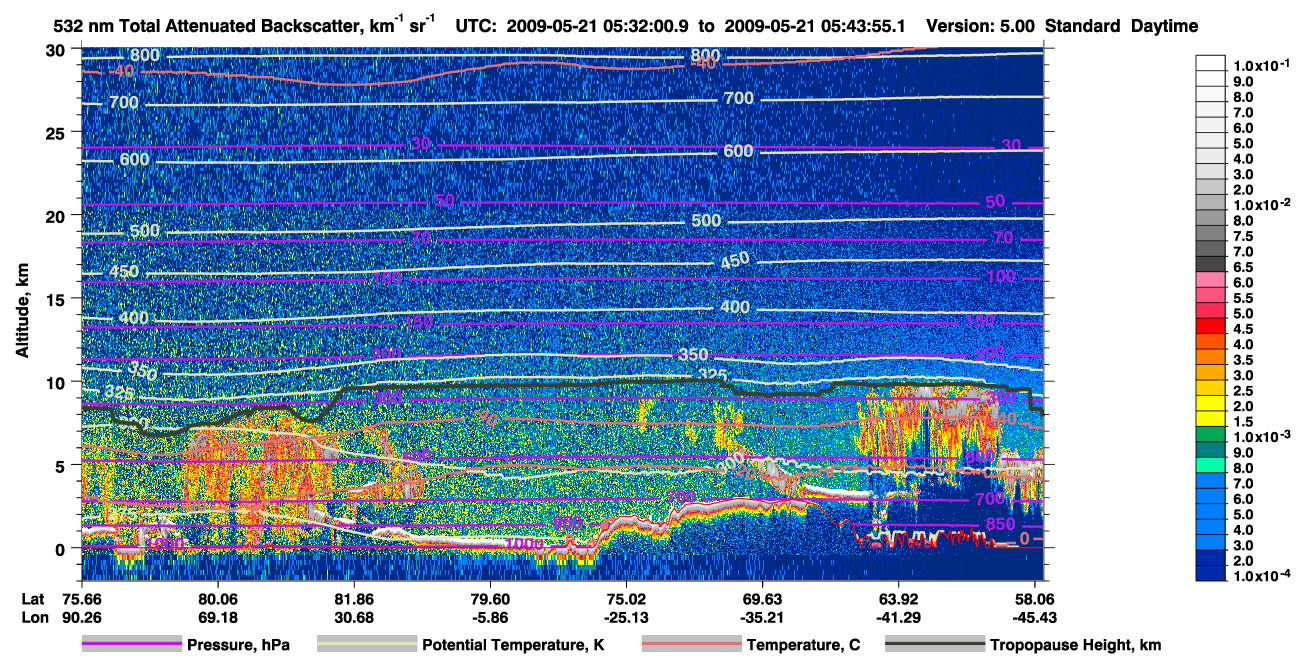
Task: Click longitude value '-41.29'
Action: coord(898,616)
